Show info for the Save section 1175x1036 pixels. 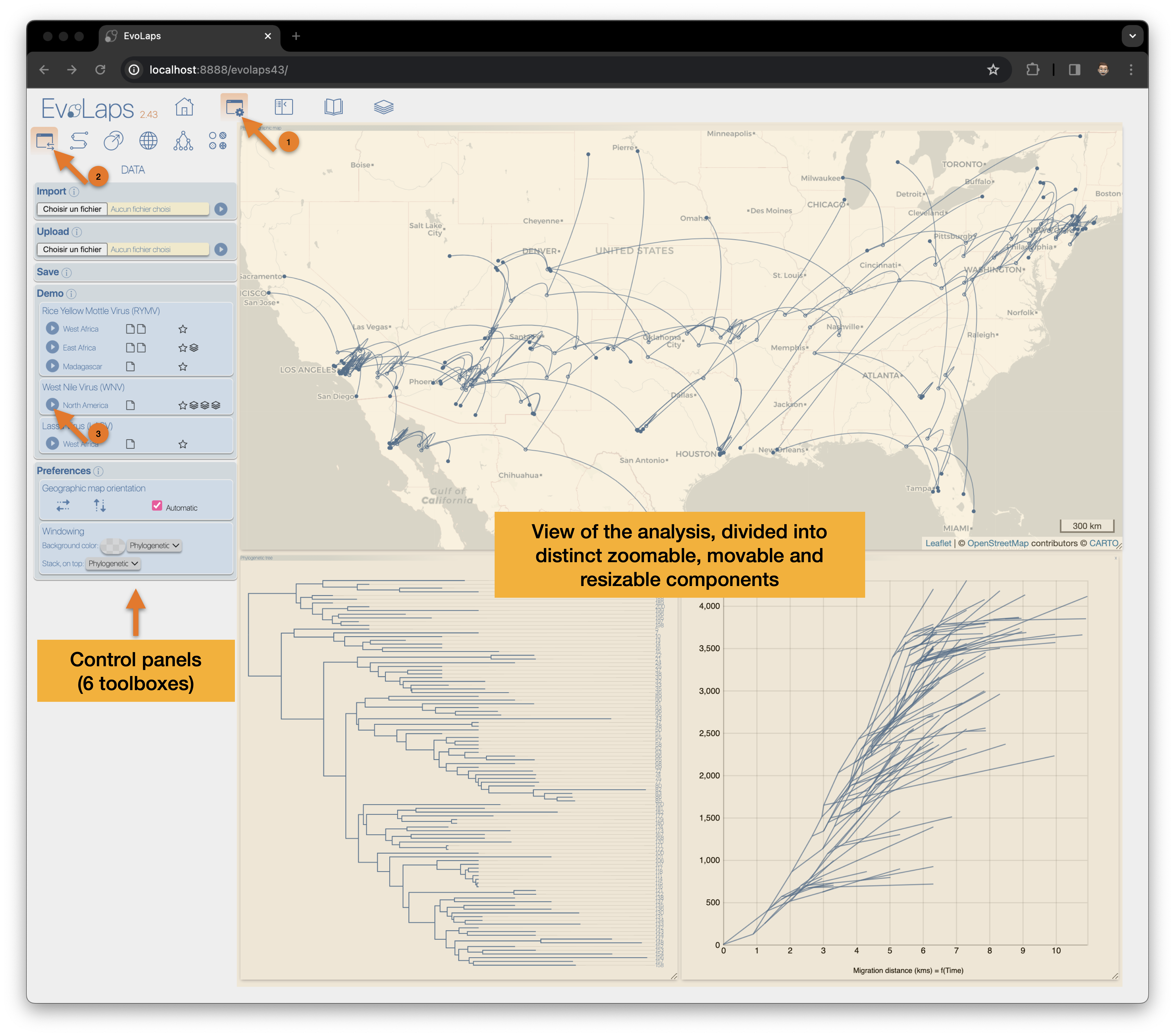coord(67,273)
